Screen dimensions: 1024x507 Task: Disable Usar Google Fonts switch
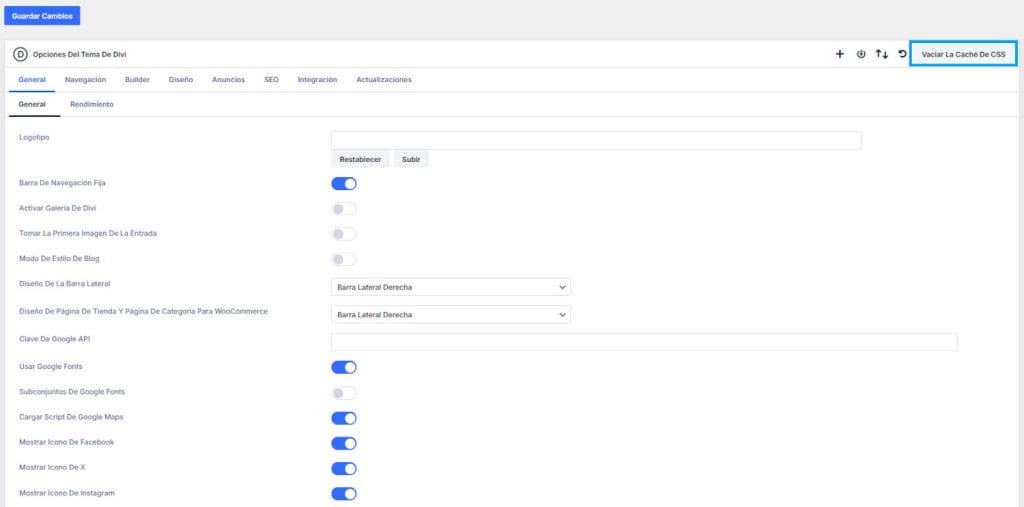[344, 367]
